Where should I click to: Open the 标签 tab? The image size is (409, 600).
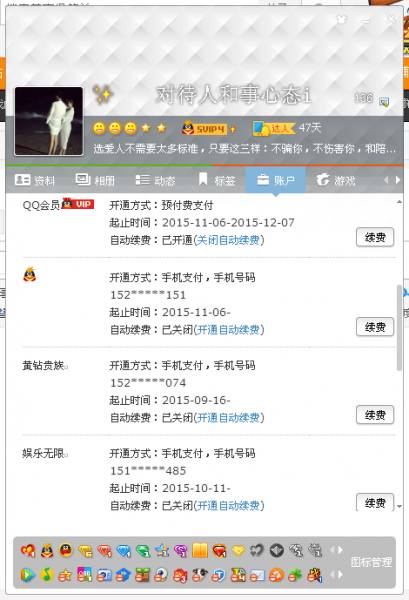click(x=217, y=180)
